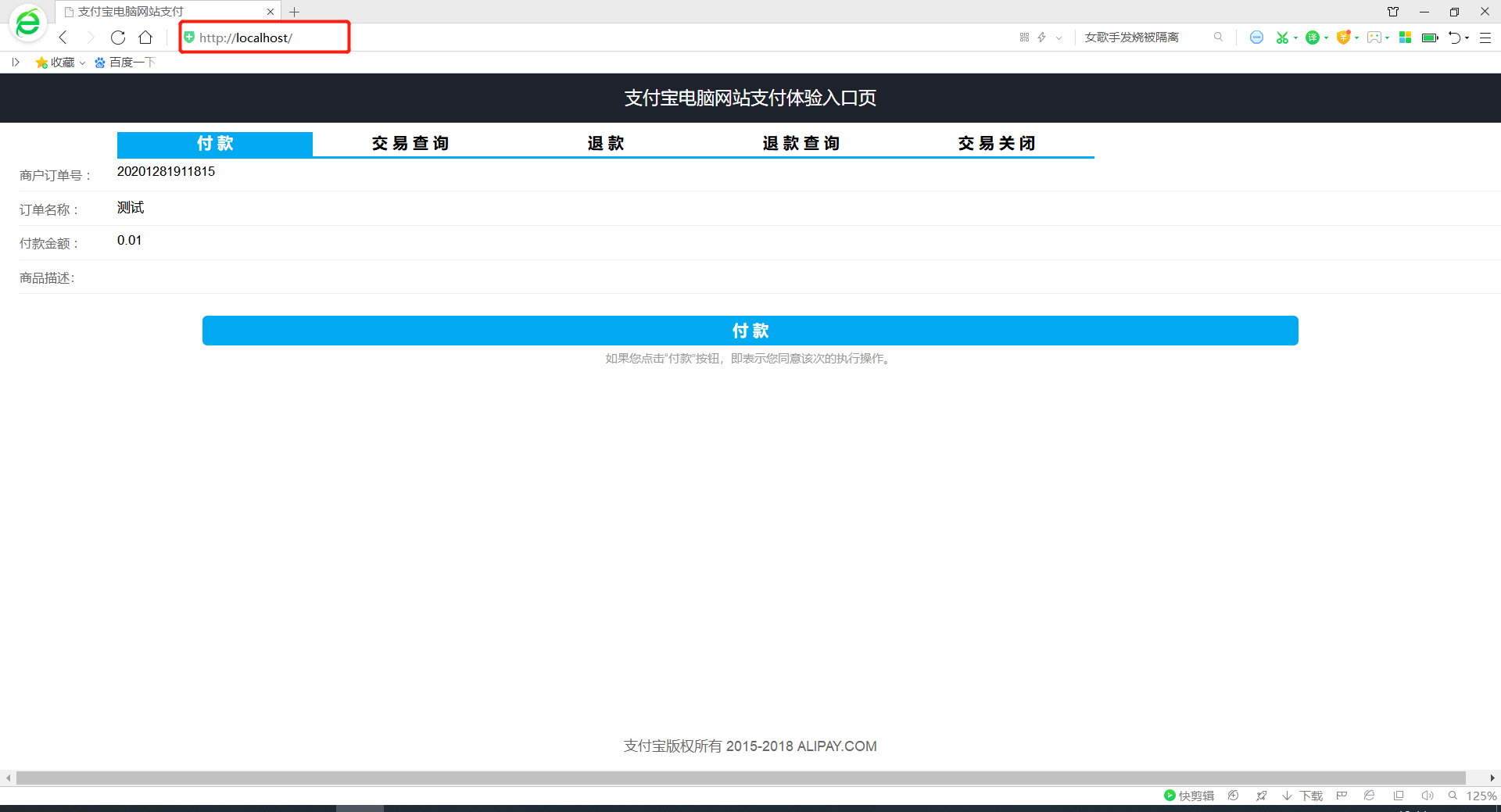The height and width of the screenshot is (812, 1501).
Task: Toggle the red-envelope rewards shield
Action: [x=1344, y=37]
